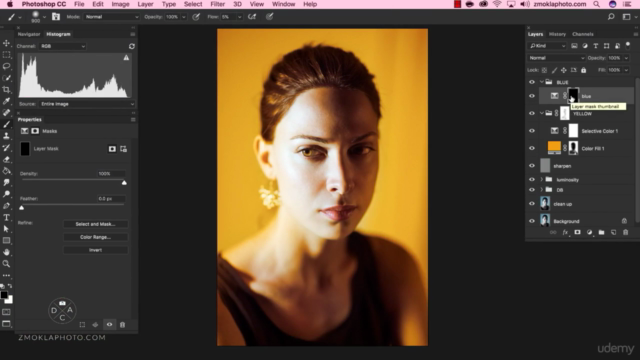The height and width of the screenshot is (360, 640).
Task: Select the Healing Brush tool
Action: pos(6,113)
